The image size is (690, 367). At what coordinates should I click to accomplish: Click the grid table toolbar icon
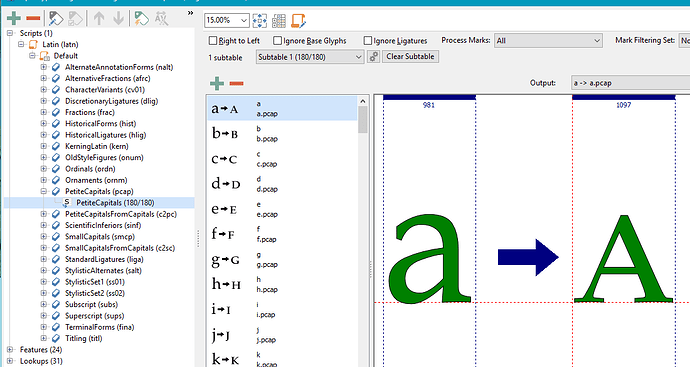(279, 20)
